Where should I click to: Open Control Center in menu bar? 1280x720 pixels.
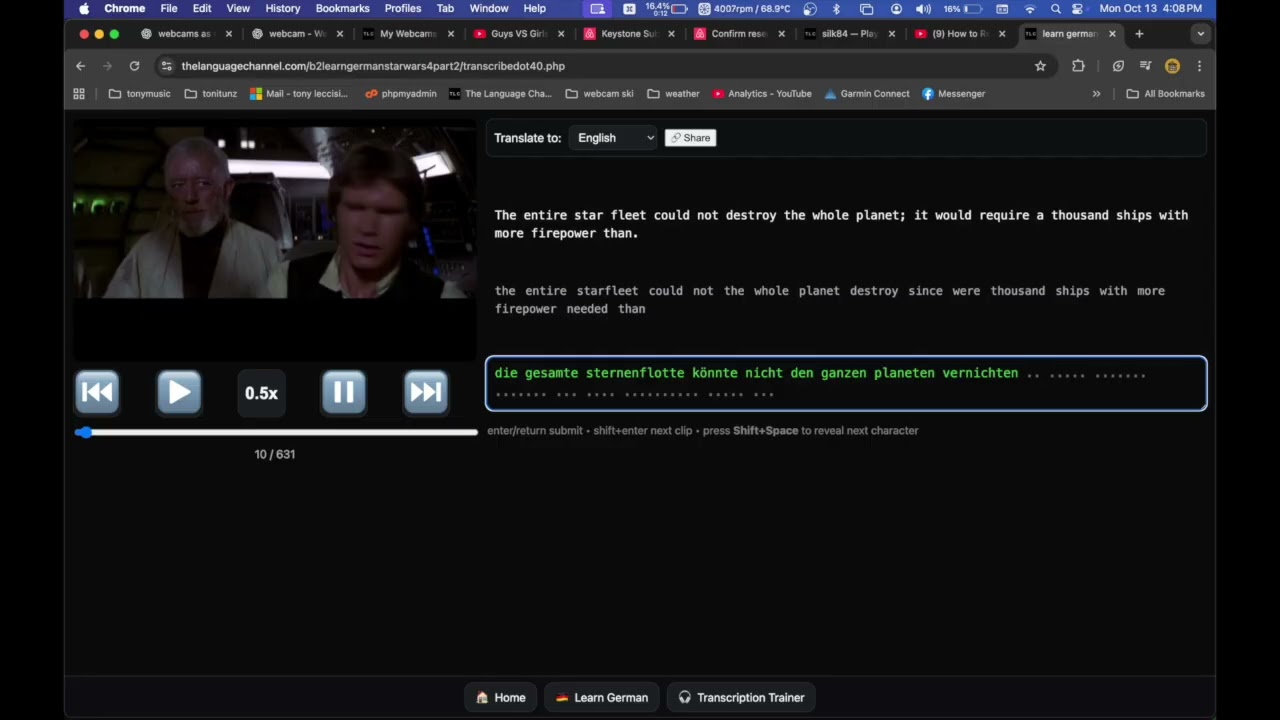click(1078, 8)
